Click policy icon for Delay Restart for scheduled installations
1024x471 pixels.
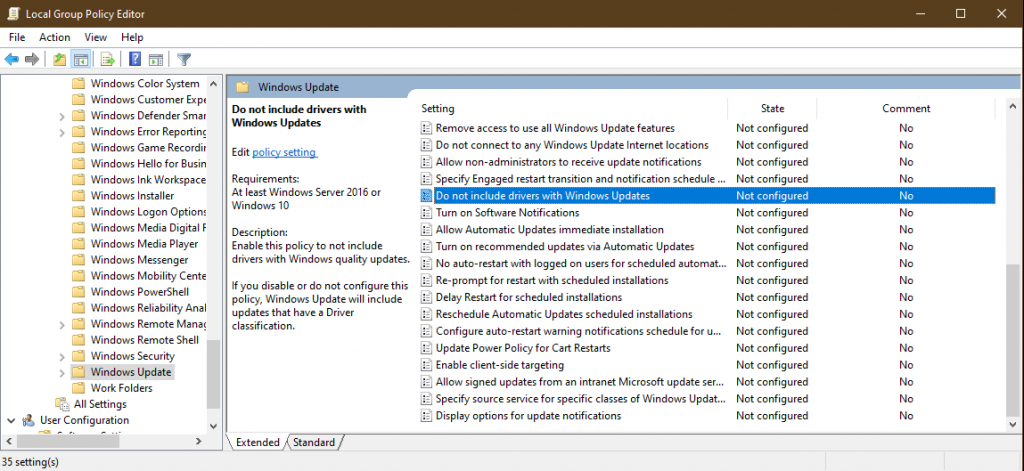426,297
